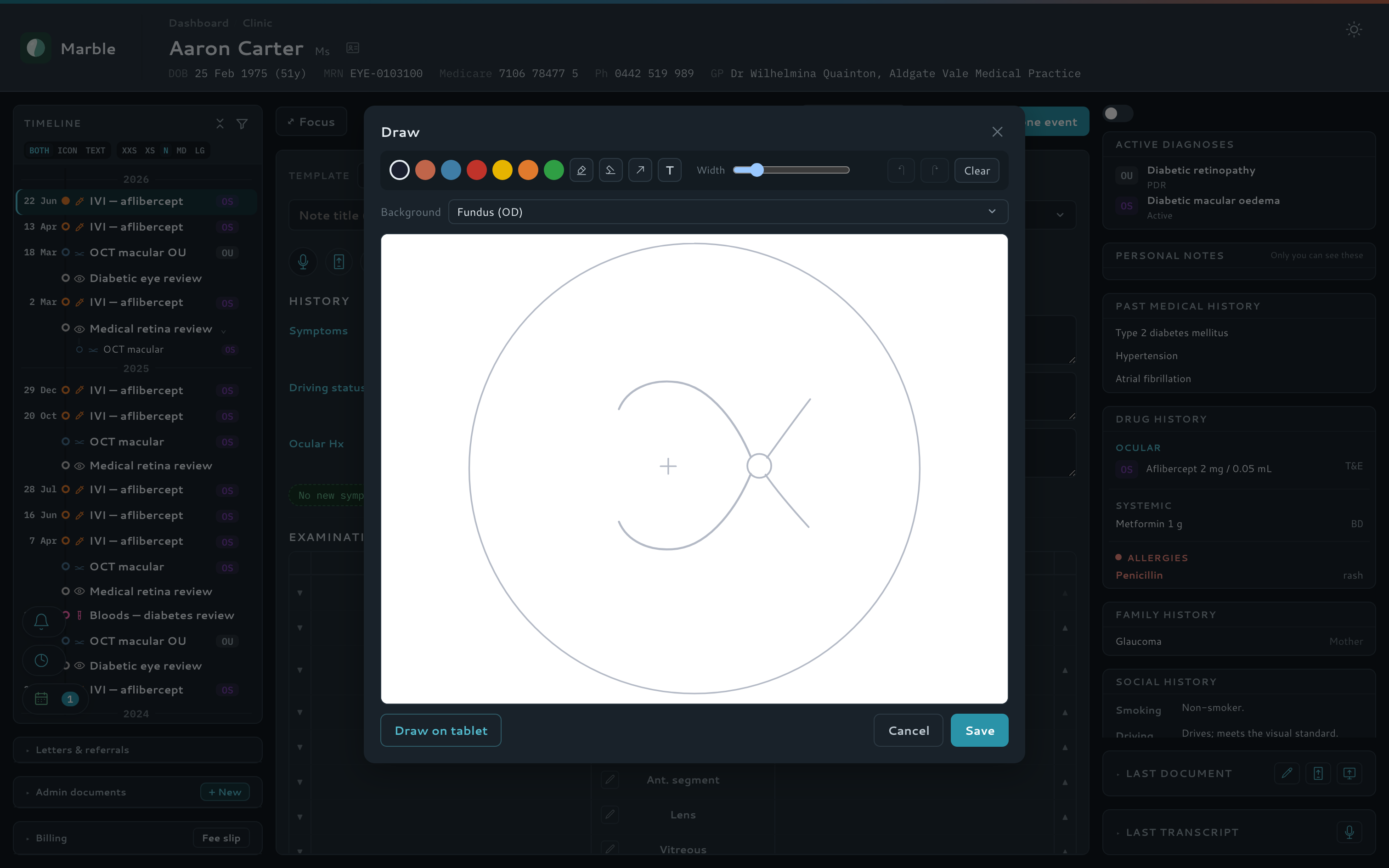Go to Clinic breadcrumb

point(258,23)
